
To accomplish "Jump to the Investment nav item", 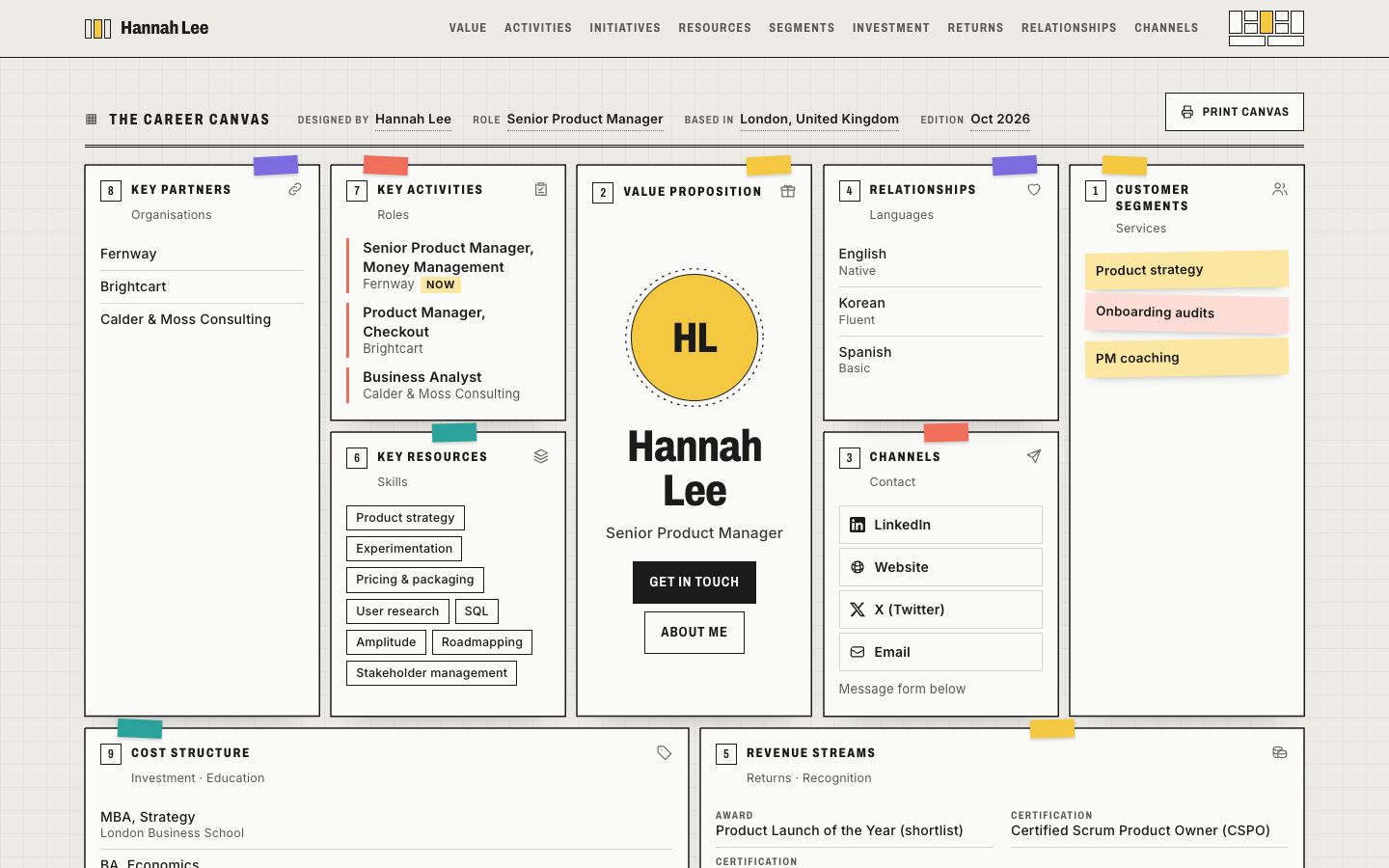I will click(891, 28).
